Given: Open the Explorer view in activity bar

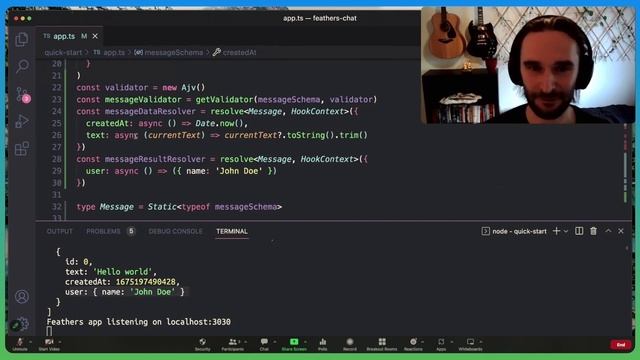Looking at the screenshot, I should 22,39.
